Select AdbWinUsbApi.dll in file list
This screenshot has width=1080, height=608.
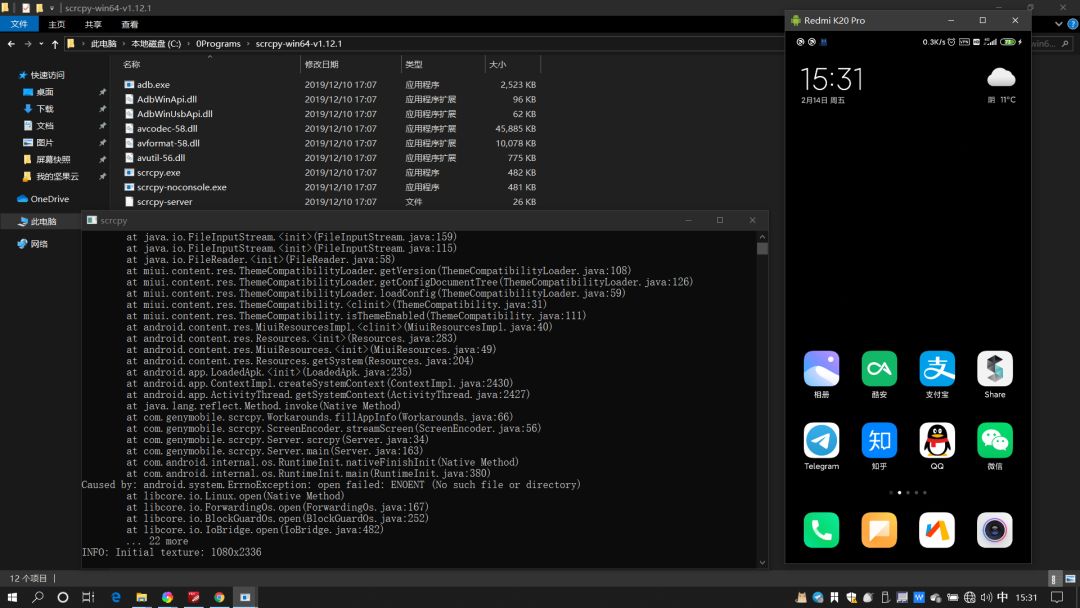[x=174, y=114]
